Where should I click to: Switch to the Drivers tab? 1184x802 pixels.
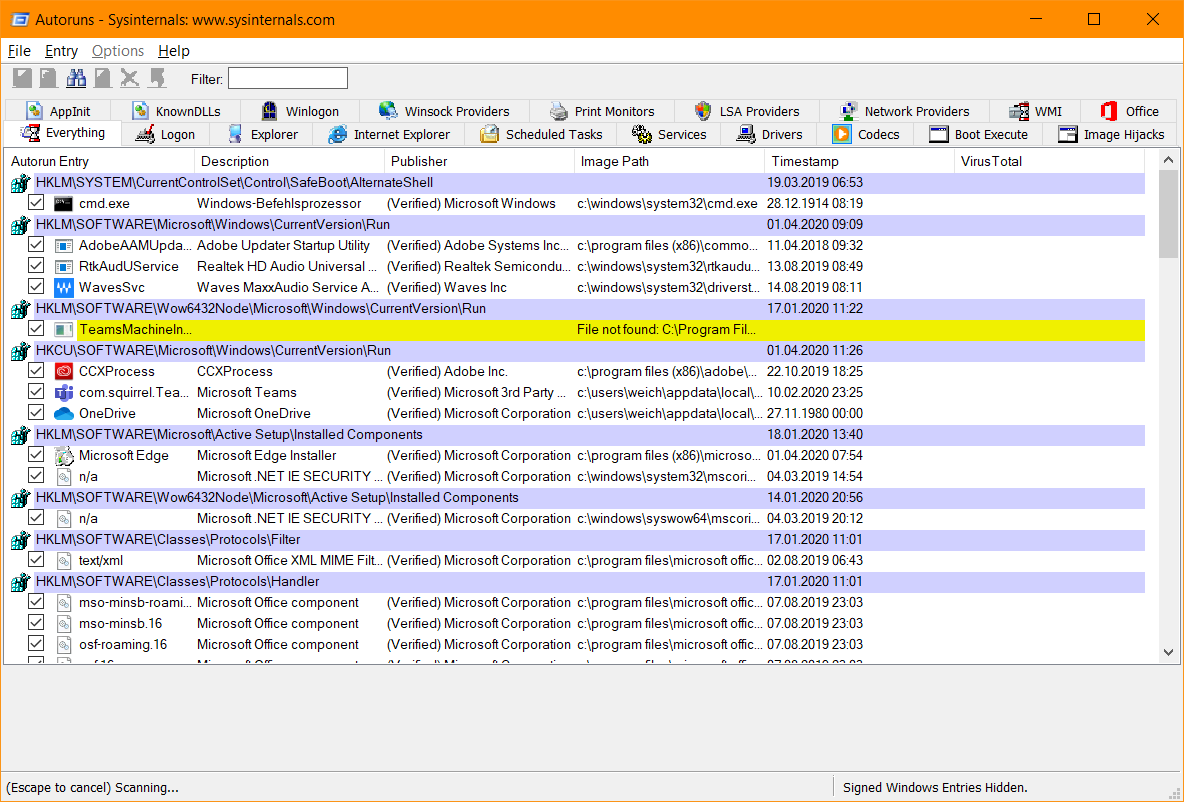tap(769, 134)
